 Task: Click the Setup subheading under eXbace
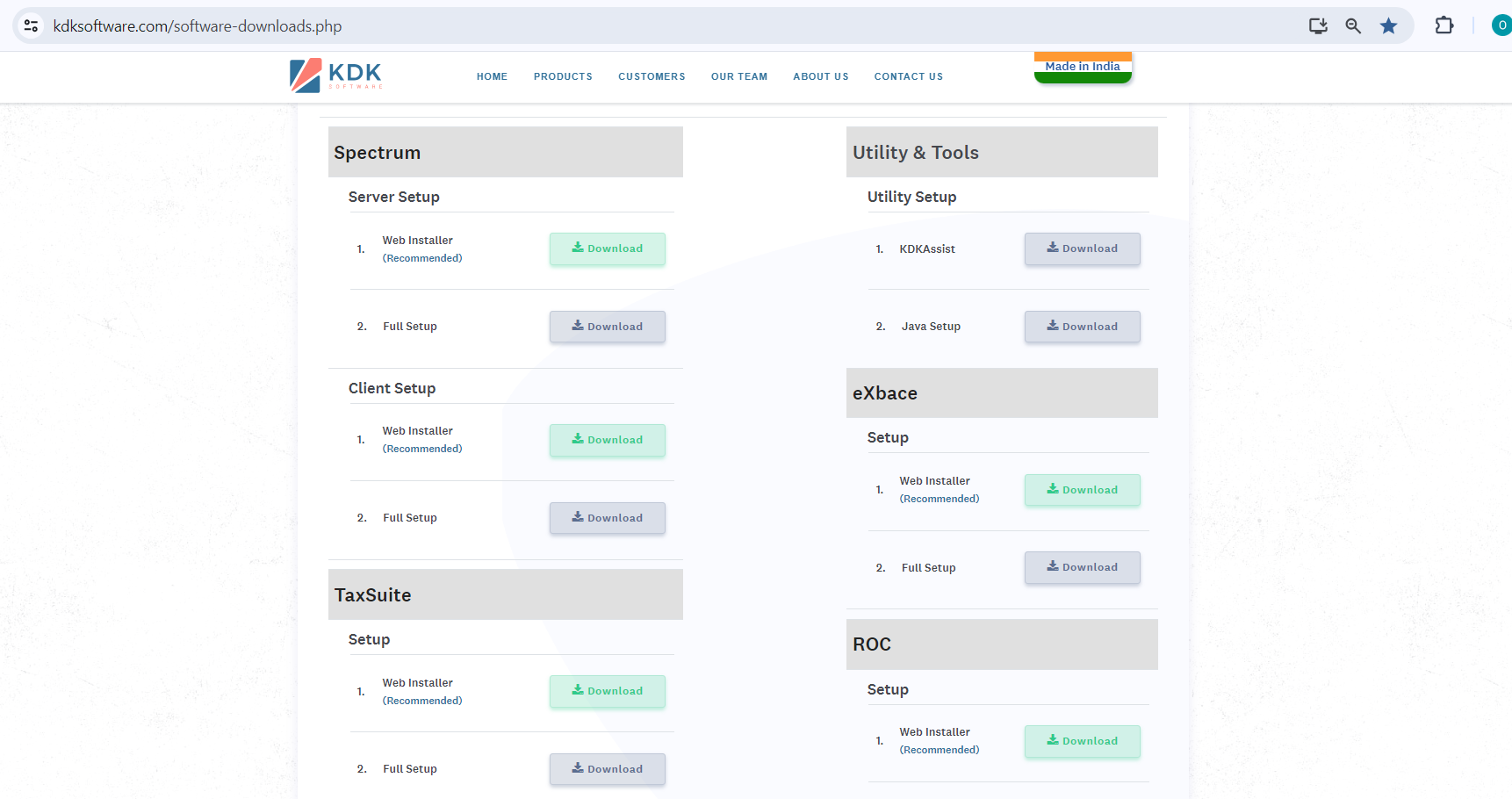[888, 437]
